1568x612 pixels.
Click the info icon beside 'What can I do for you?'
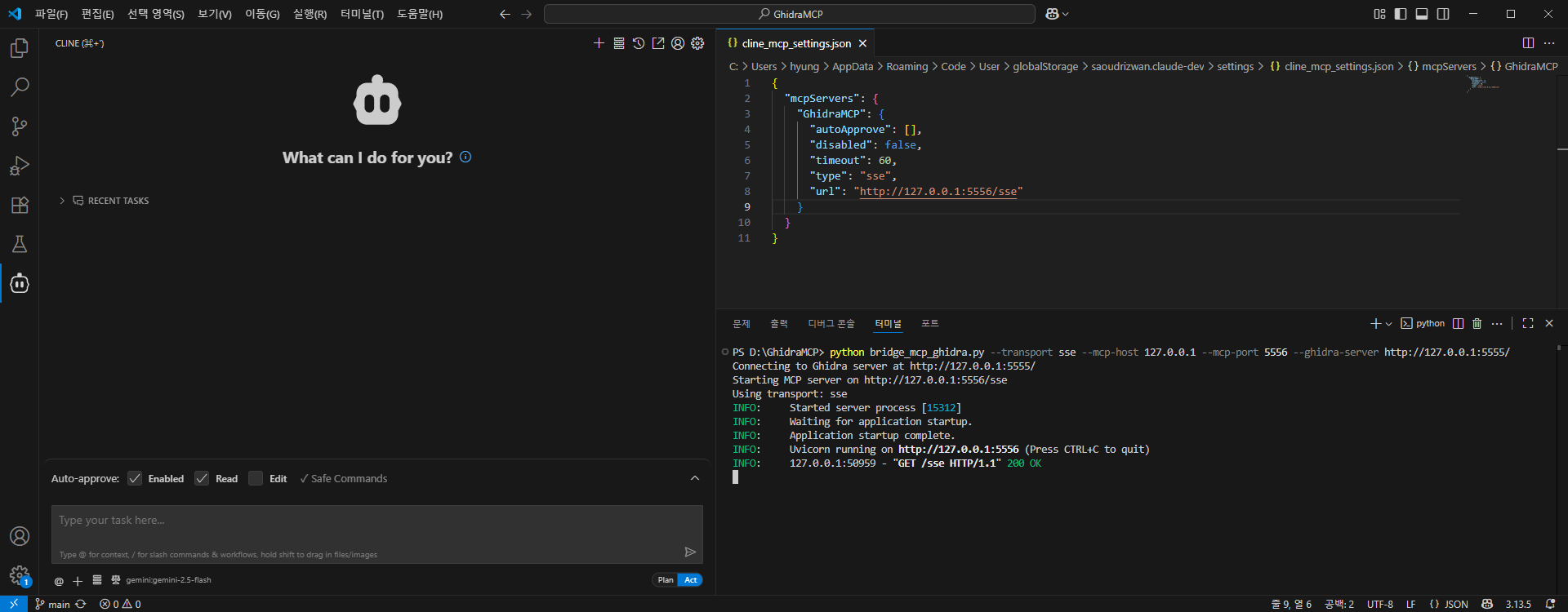465,157
